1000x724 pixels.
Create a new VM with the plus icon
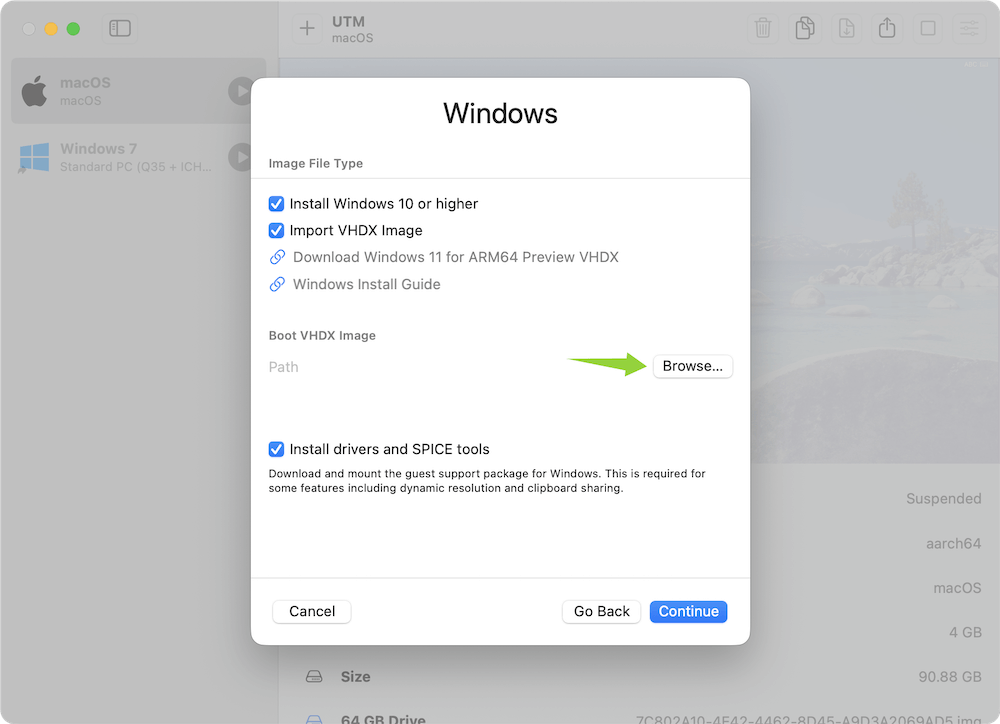[x=306, y=28]
